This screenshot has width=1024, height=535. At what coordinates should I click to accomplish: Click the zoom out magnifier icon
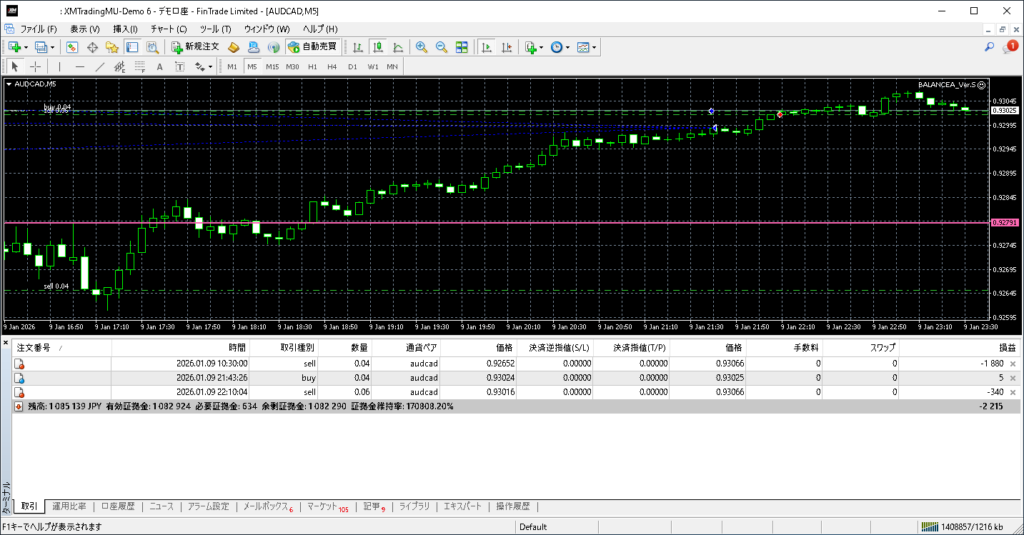441,47
